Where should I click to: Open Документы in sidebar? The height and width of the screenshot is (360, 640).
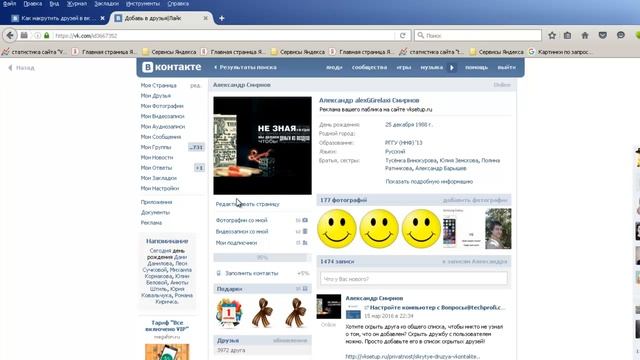(x=155, y=212)
